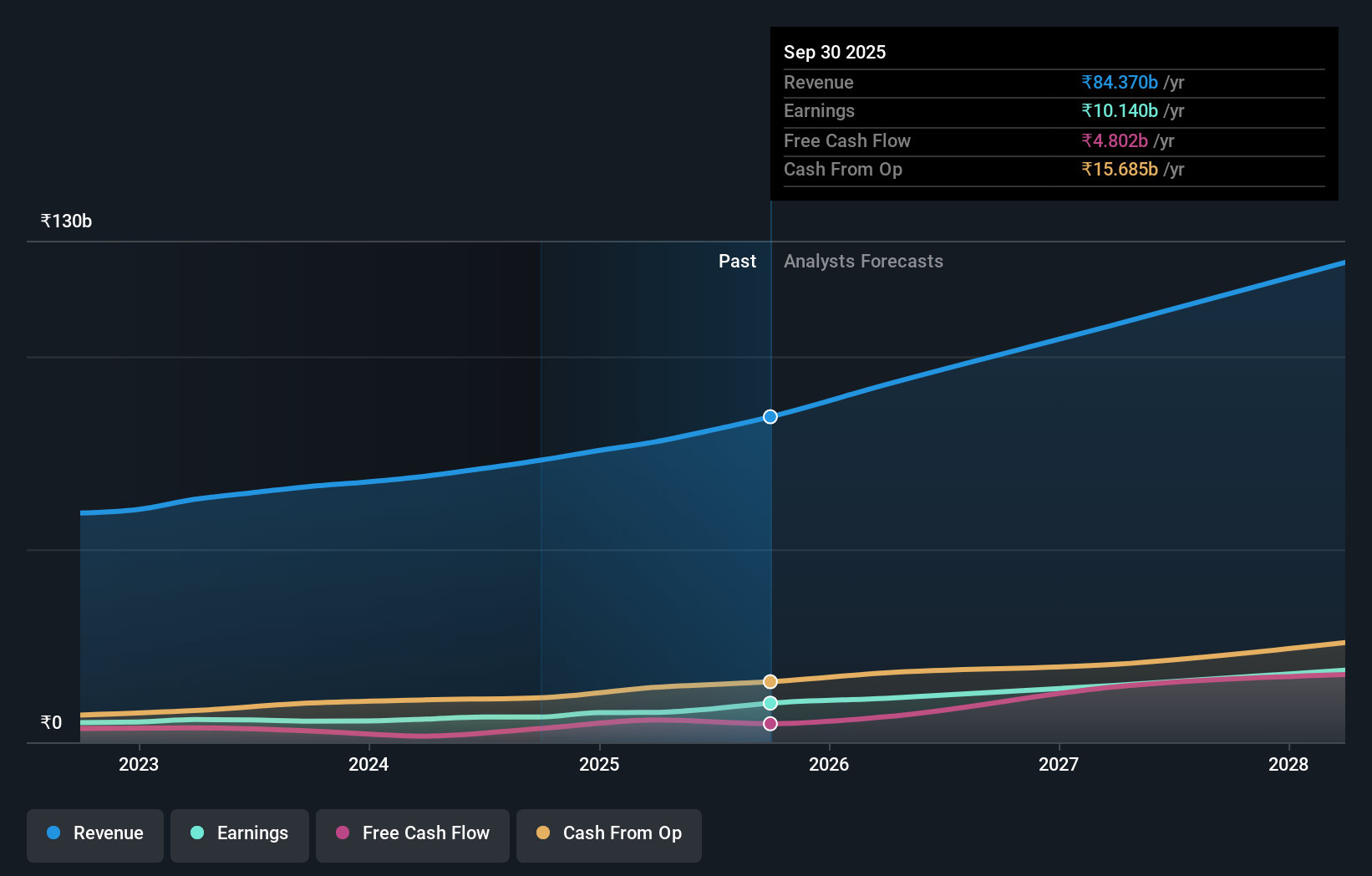Expand the Sep 30 2025 tooltip header
Screen dimensions: 1372x876
click(835, 52)
